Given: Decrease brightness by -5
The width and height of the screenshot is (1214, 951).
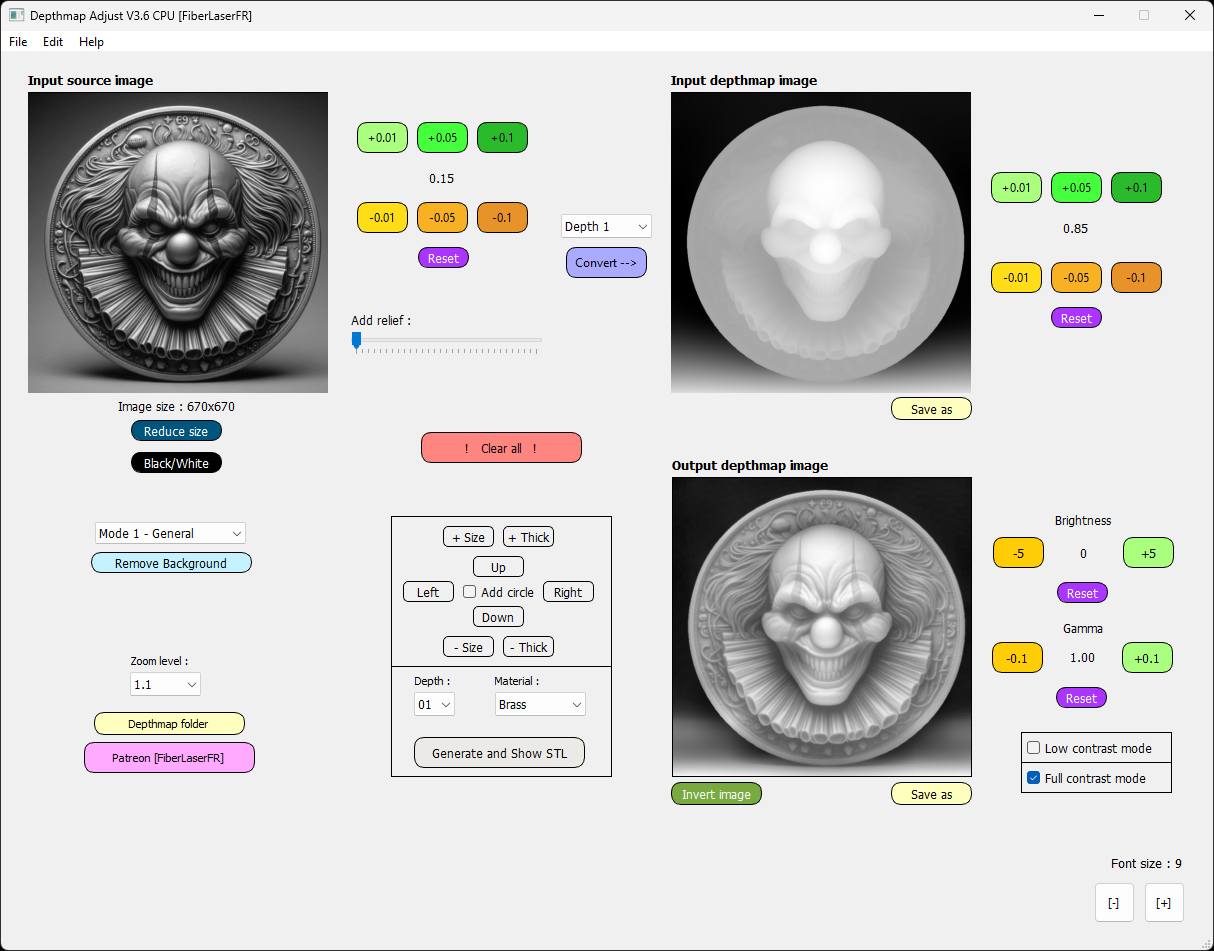Looking at the screenshot, I should tap(1018, 553).
